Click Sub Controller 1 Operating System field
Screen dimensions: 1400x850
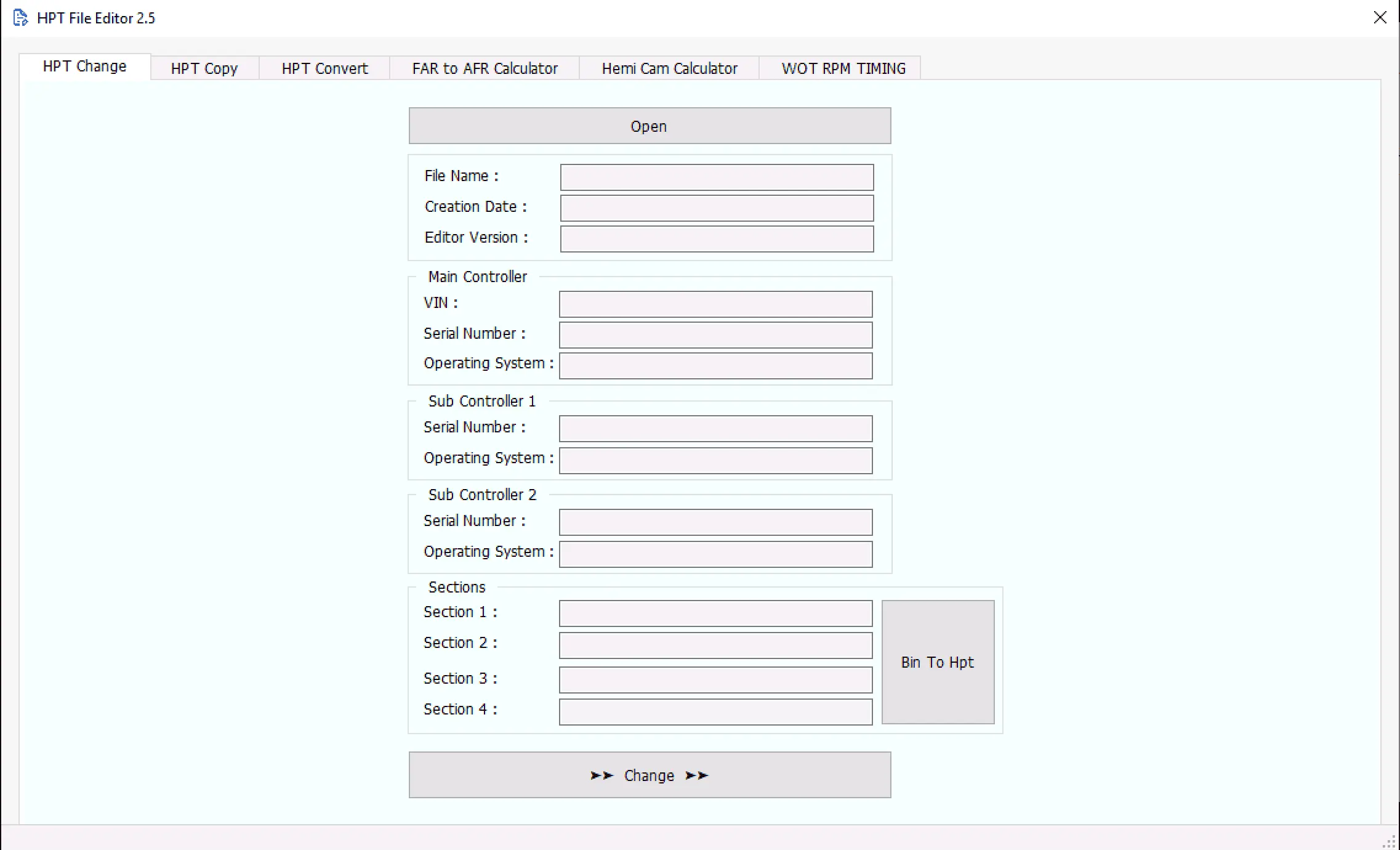click(715, 461)
